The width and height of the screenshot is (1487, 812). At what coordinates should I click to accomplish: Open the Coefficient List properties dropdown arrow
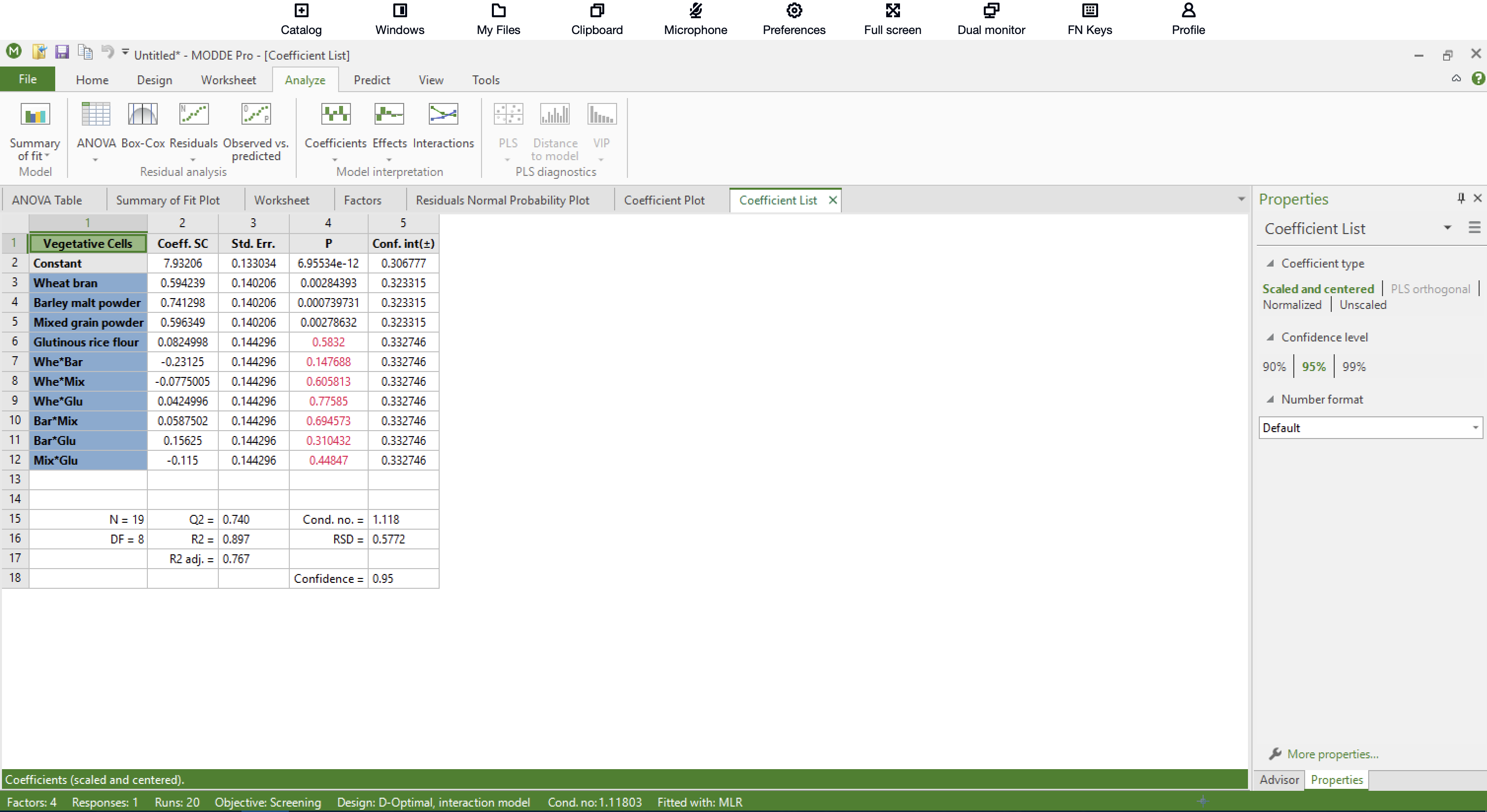point(1447,228)
